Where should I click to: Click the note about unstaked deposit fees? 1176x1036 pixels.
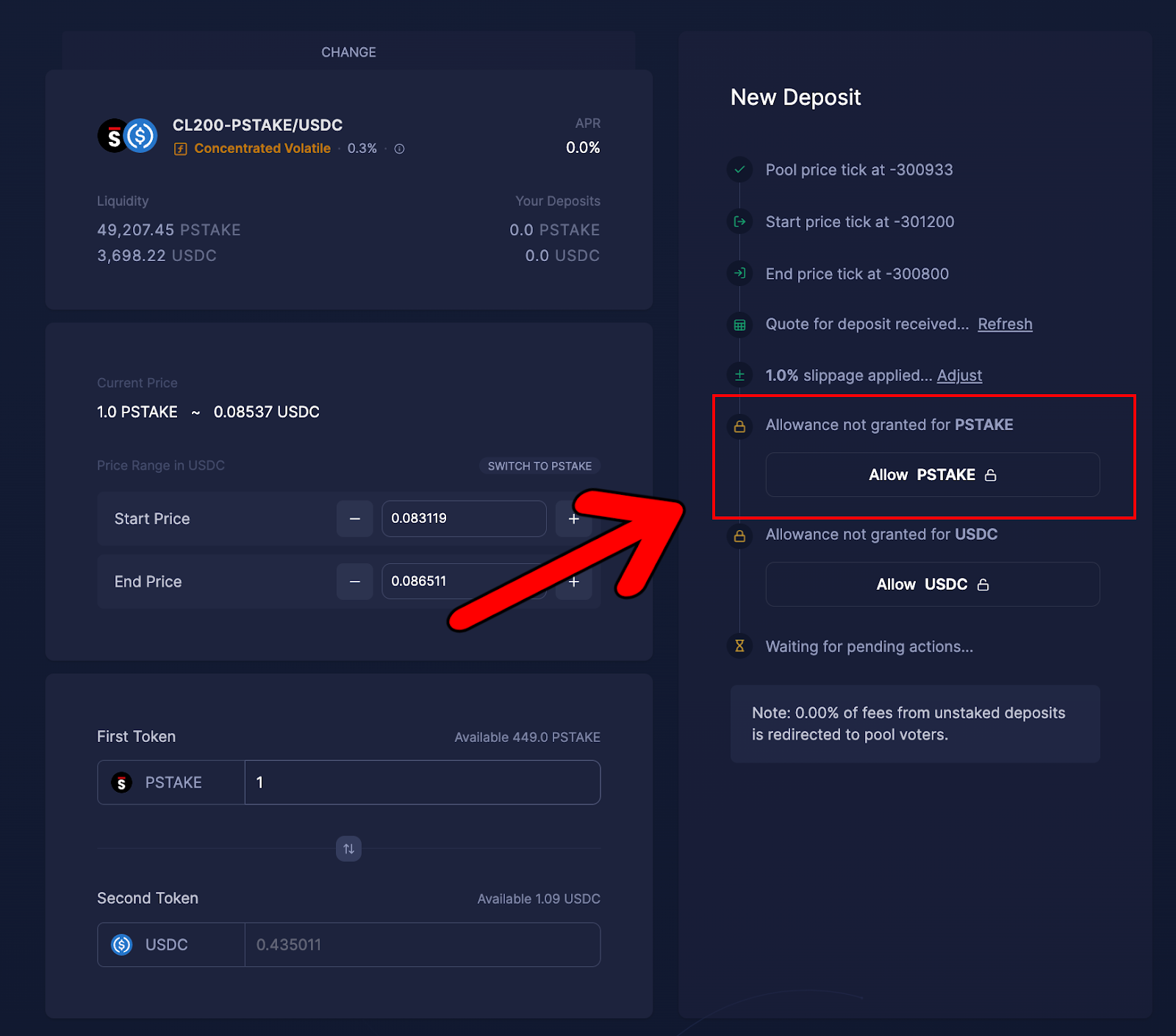(915, 724)
